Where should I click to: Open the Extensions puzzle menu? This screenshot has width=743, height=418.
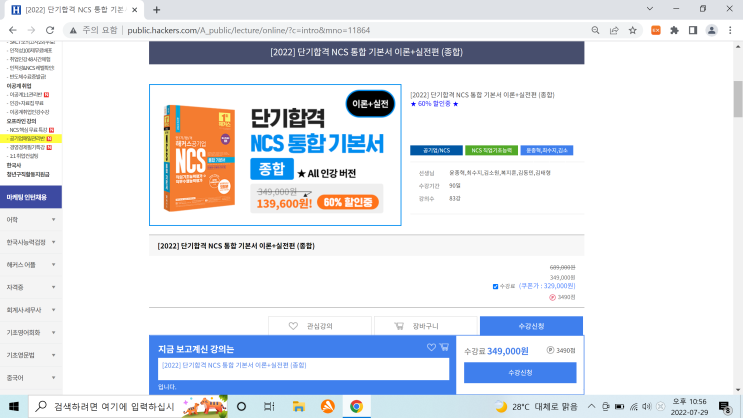click(x=674, y=30)
